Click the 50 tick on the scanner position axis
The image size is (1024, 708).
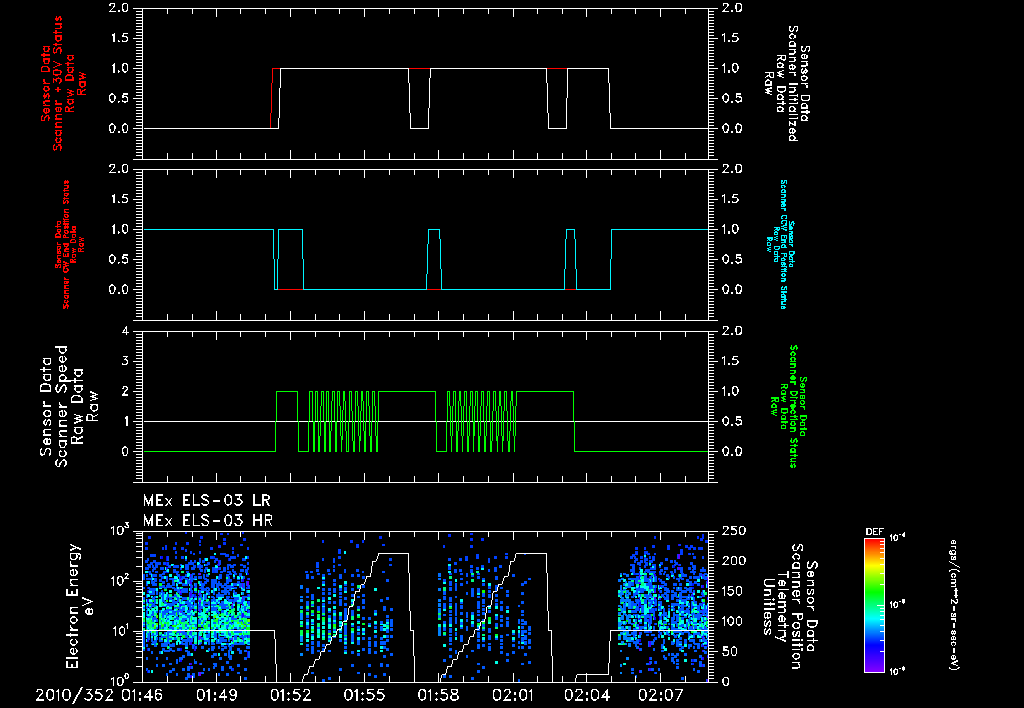coord(730,651)
